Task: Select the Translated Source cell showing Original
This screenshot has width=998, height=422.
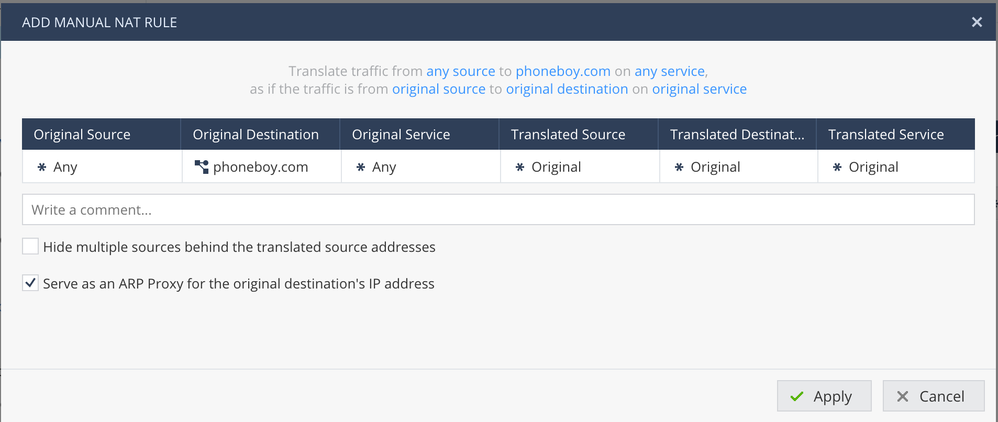Action: tap(580, 167)
